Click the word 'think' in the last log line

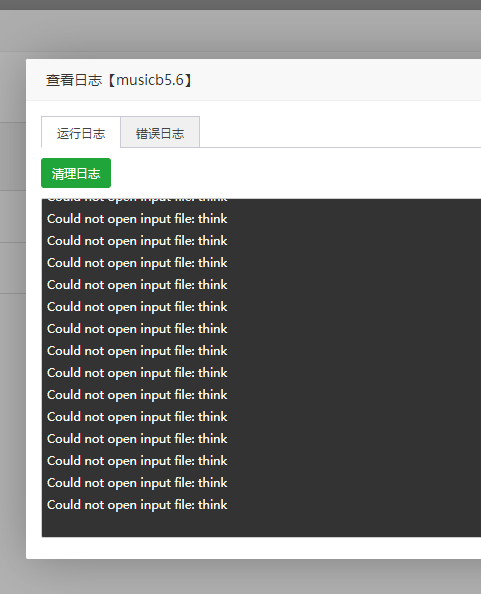coord(213,505)
